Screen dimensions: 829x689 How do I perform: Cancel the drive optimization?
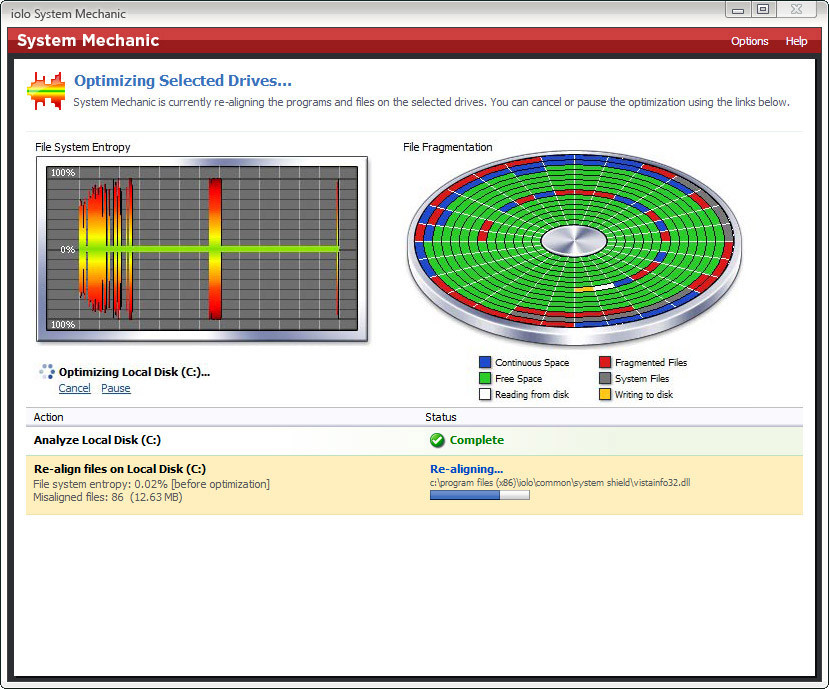coord(75,388)
